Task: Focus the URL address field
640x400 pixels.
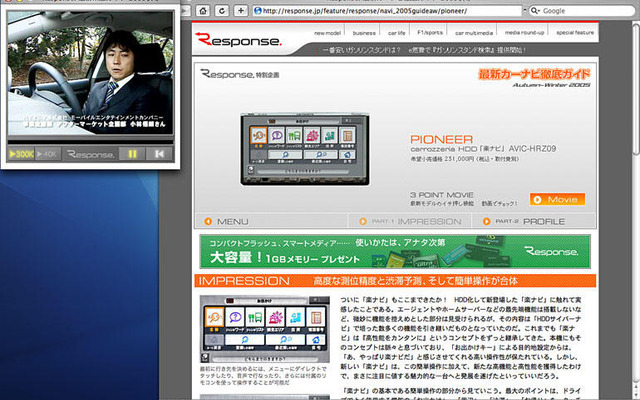Action: 387,11
